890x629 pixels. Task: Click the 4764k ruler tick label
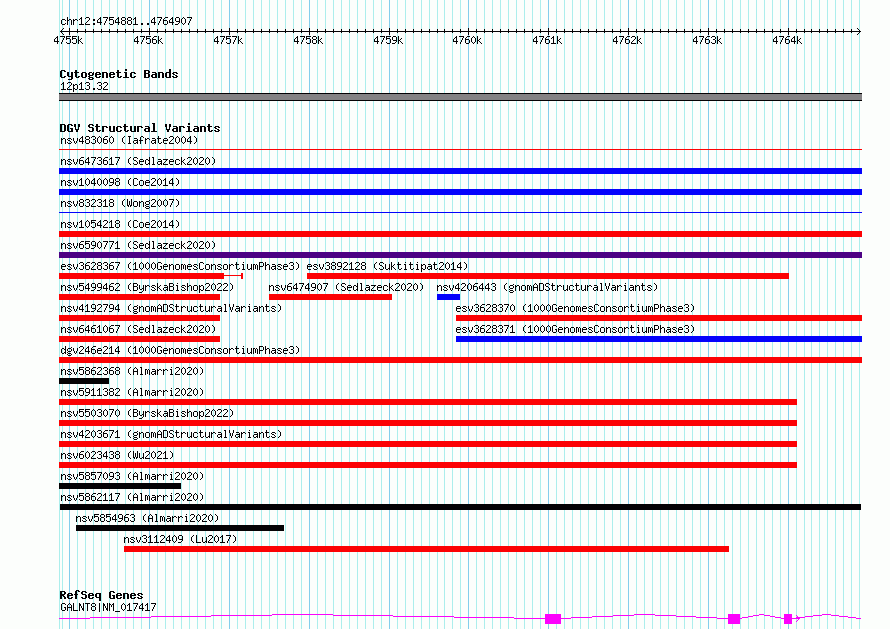(787, 40)
